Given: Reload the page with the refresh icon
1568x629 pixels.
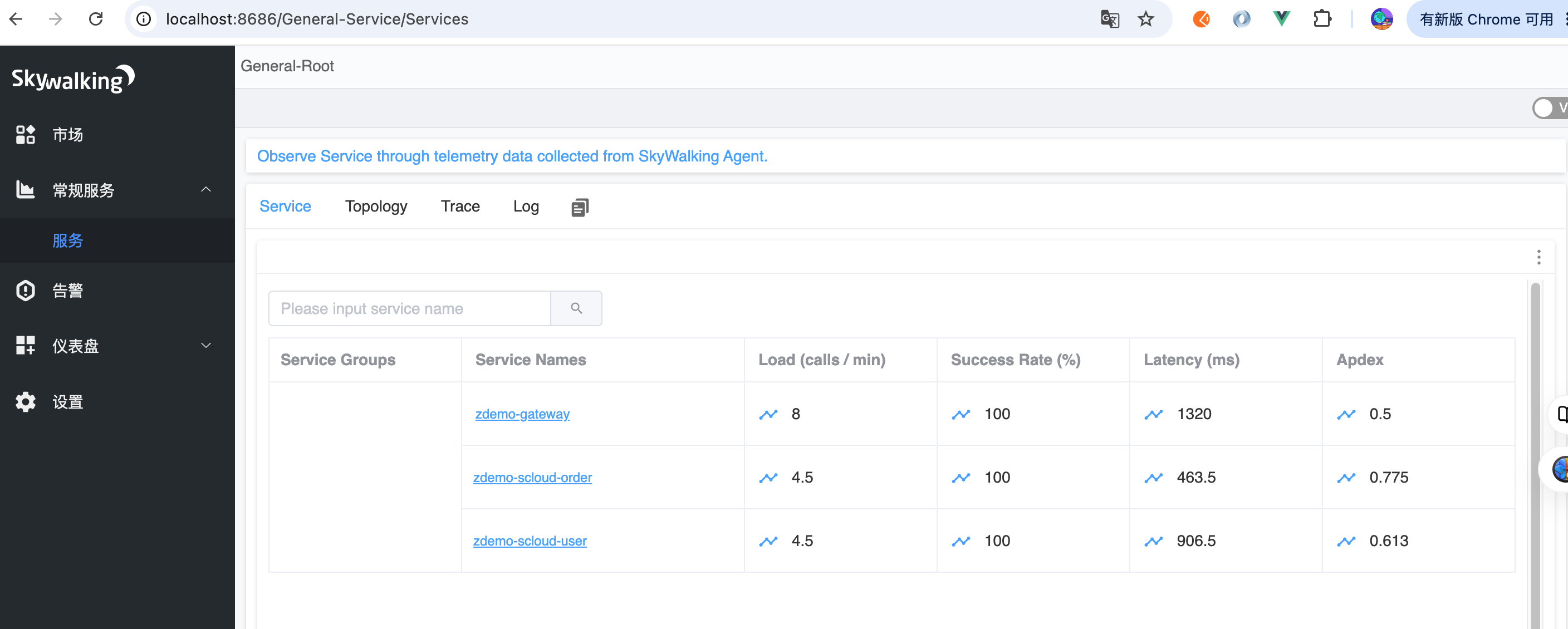Looking at the screenshot, I should (96, 19).
